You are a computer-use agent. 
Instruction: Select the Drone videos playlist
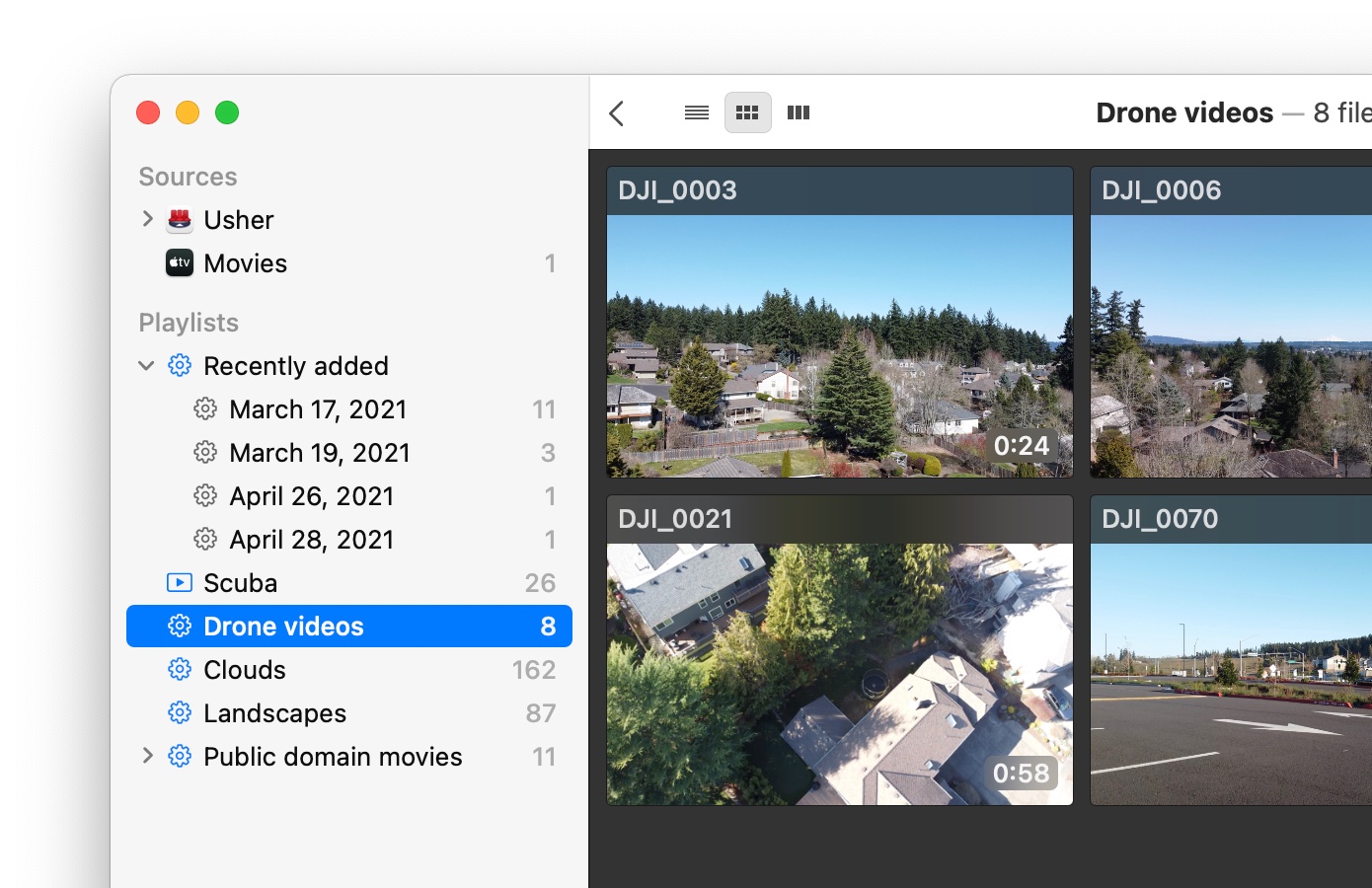(349, 626)
